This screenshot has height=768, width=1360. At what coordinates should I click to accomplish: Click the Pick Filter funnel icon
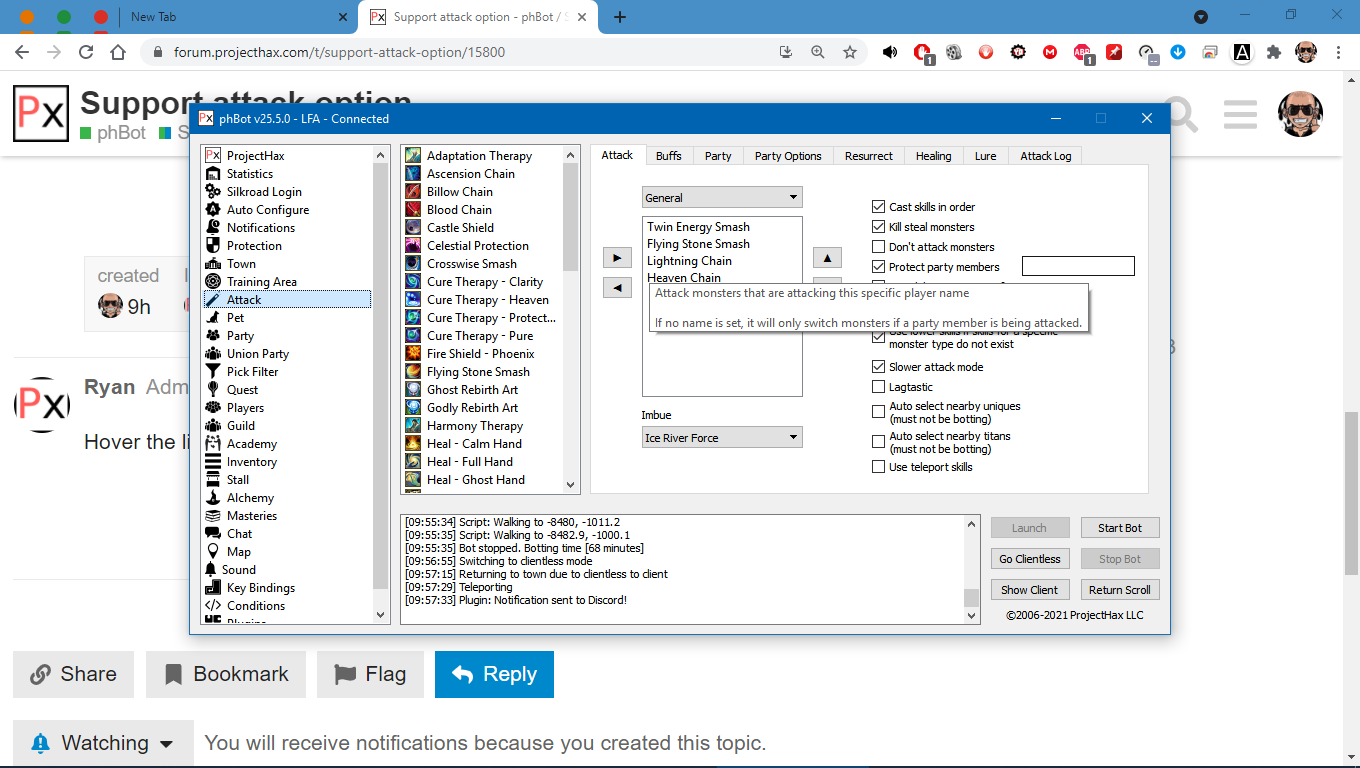coord(212,372)
